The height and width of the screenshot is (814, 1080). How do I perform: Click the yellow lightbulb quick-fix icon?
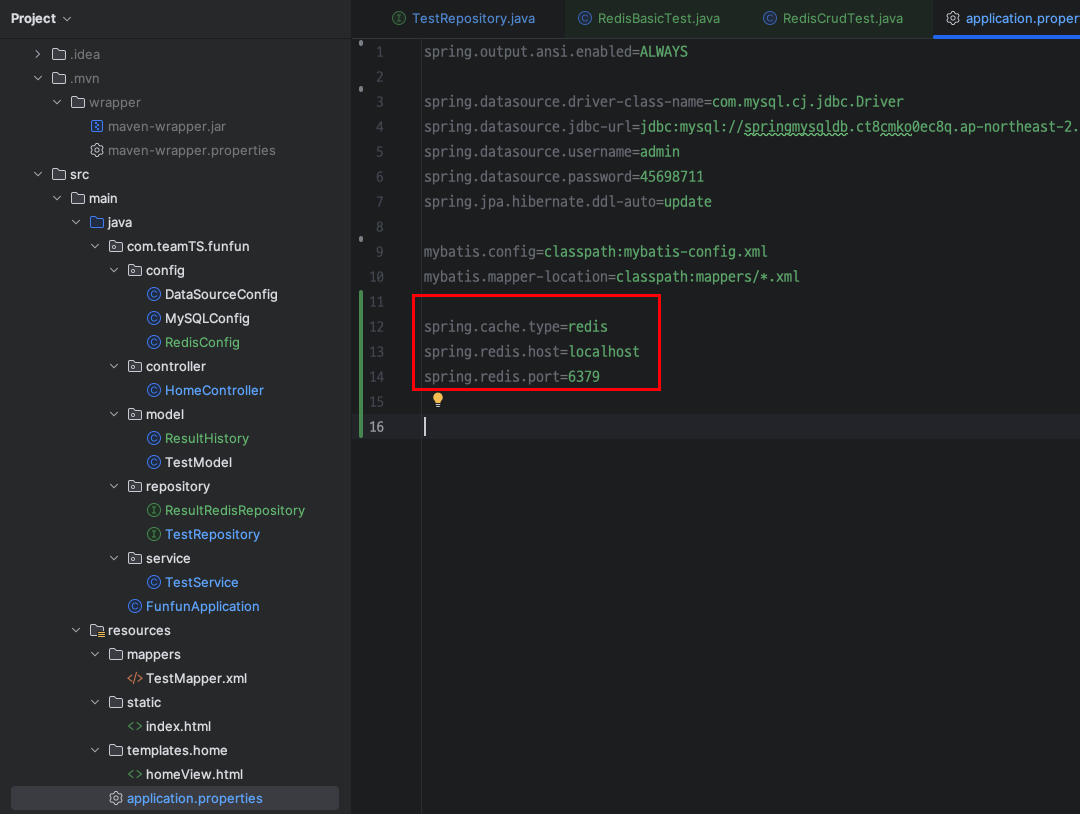click(x=438, y=399)
